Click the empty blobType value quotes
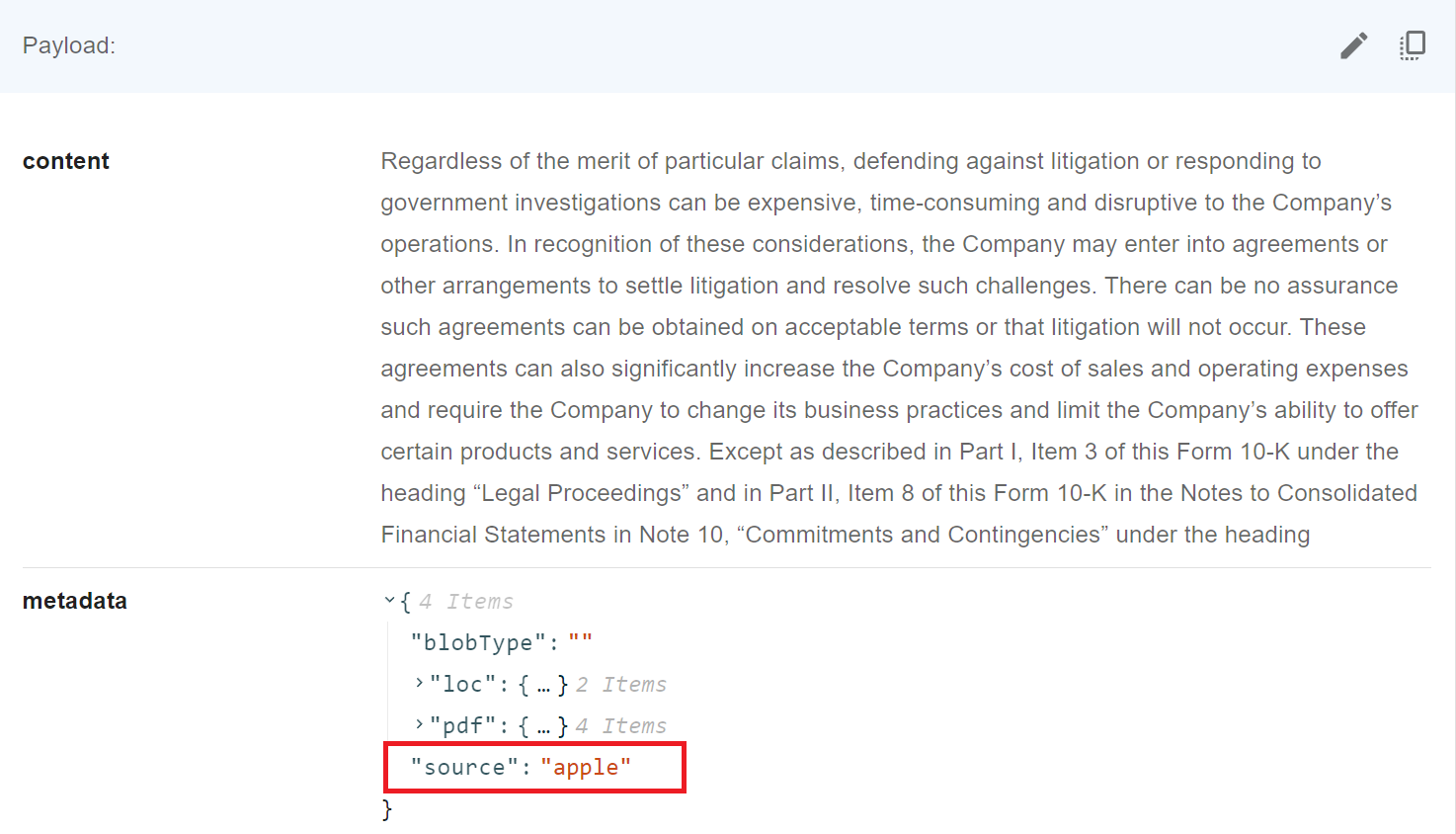Screen dimensions: 1456x834 [x=581, y=641]
